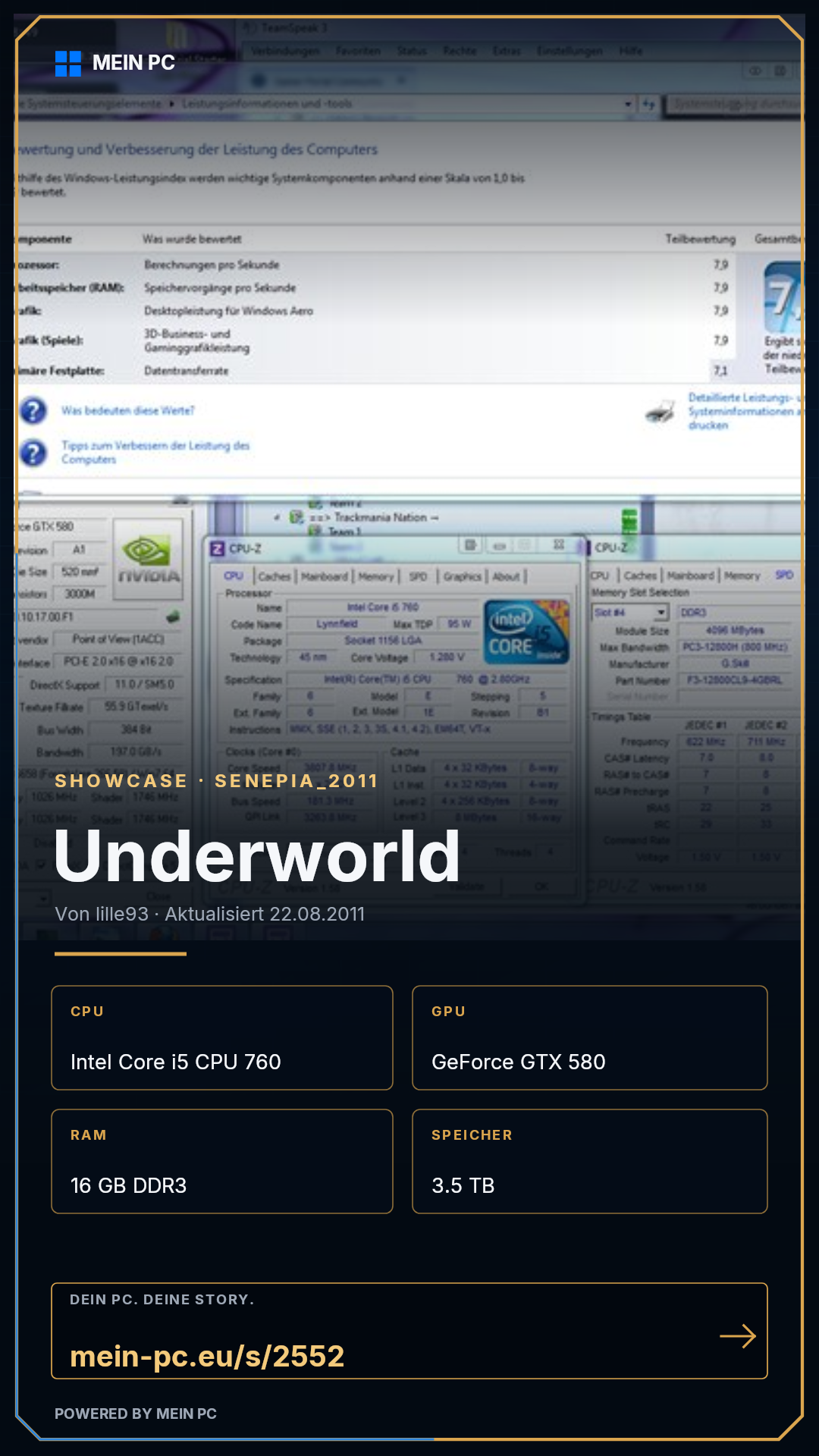The image size is (819, 1456).
Task: Click the NVIDIA logo in the GPU window
Action: pyautogui.click(x=149, y=560)
